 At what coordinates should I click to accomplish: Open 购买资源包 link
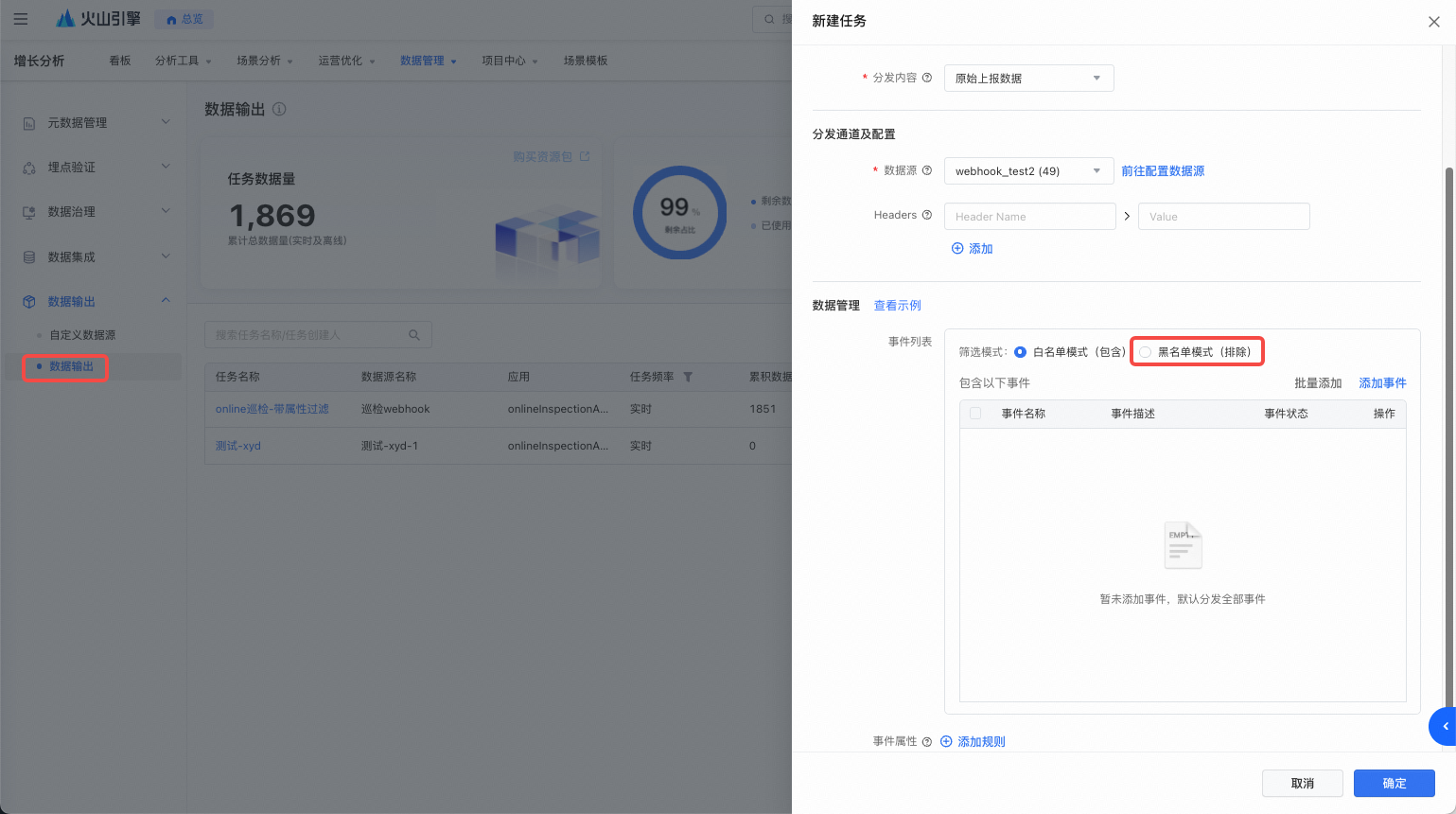(542, 156)
